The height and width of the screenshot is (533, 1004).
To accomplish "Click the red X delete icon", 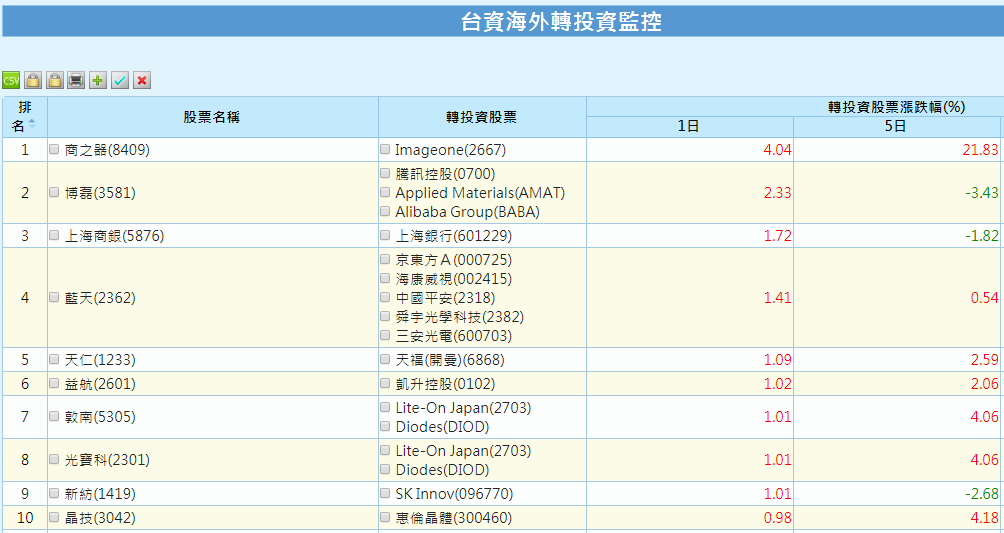I will coord(142,80).
